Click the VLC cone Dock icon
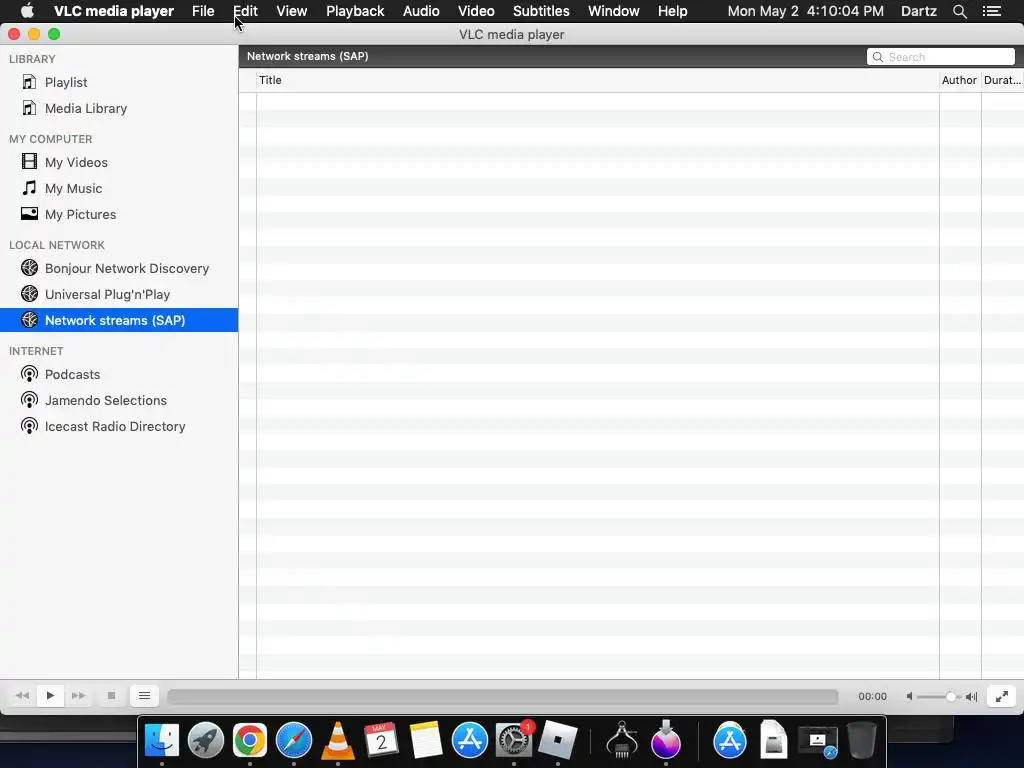1024x768 pixels. click(x=338, y=741)
